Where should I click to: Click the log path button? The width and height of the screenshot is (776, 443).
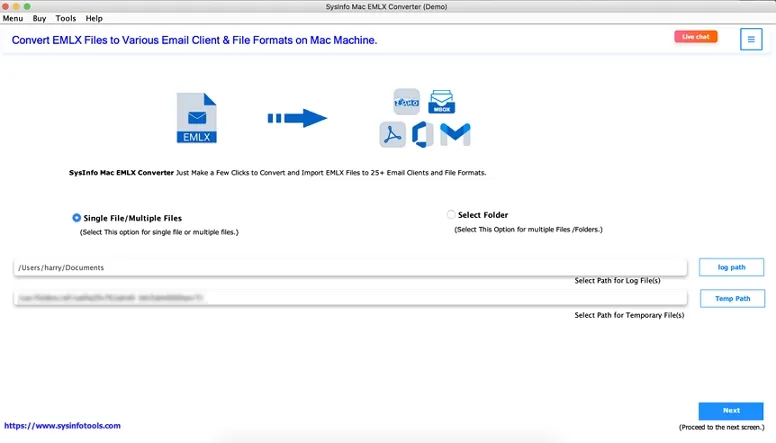coord(731,267)
